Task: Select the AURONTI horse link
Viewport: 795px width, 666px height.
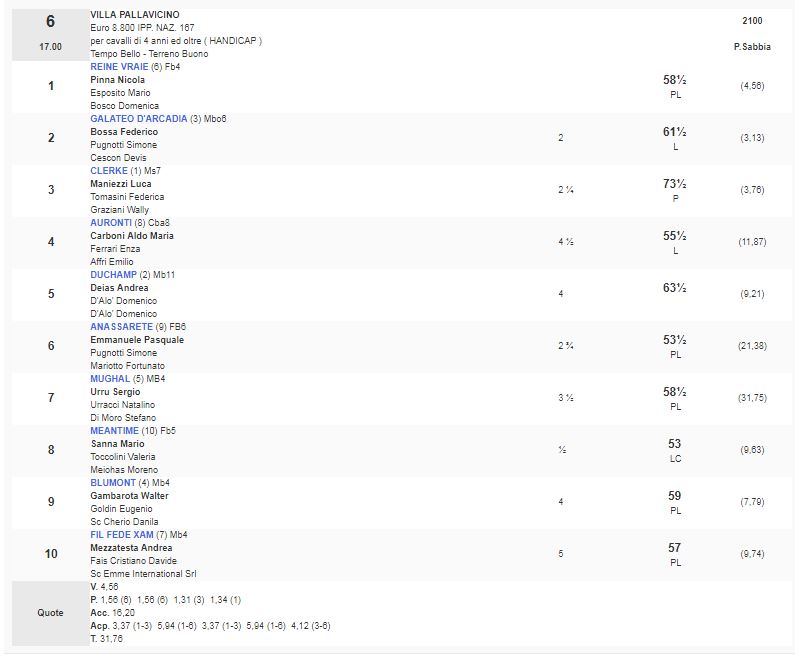Action: point(111,223)
